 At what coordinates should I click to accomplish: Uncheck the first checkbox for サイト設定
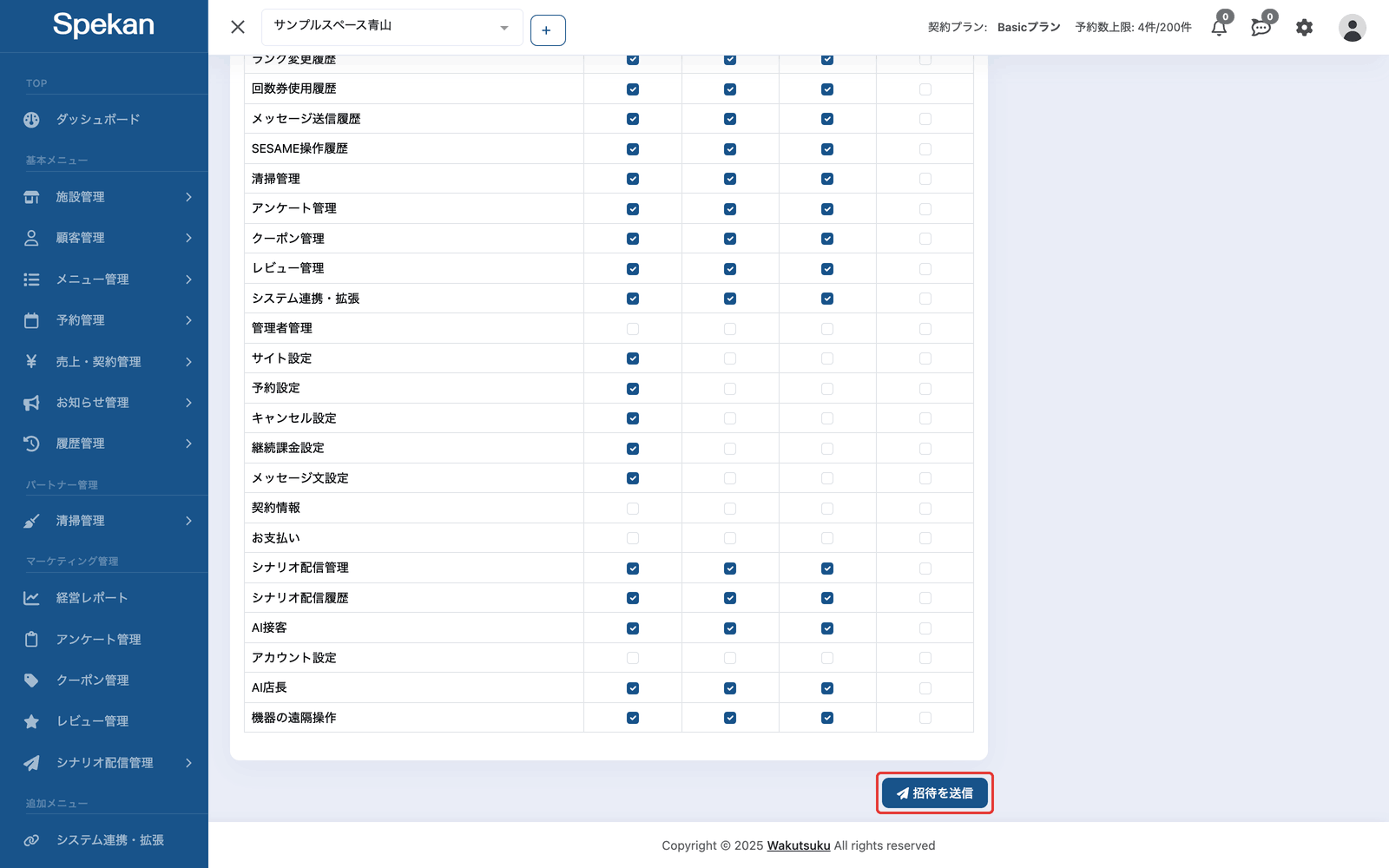point(633,358)
